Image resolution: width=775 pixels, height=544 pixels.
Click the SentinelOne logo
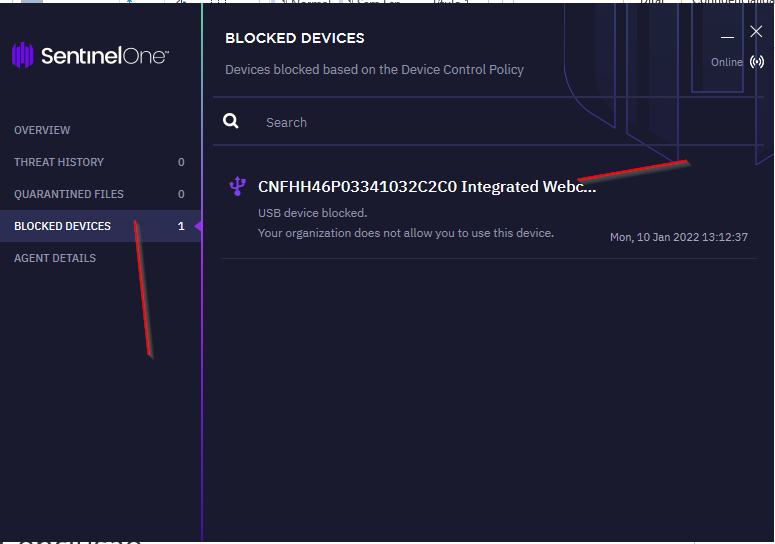click(90, 55)
